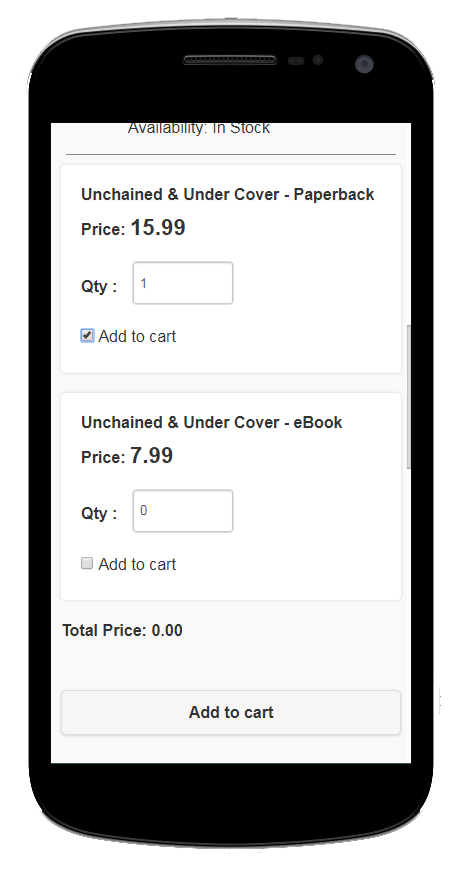The image size is (457, 870).
Task: Click the eBook 'Price:' label
Action: click(103, 458)
